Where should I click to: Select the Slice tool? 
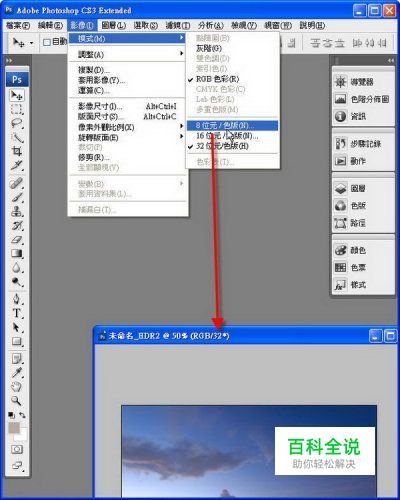click(x=17, y=165)
